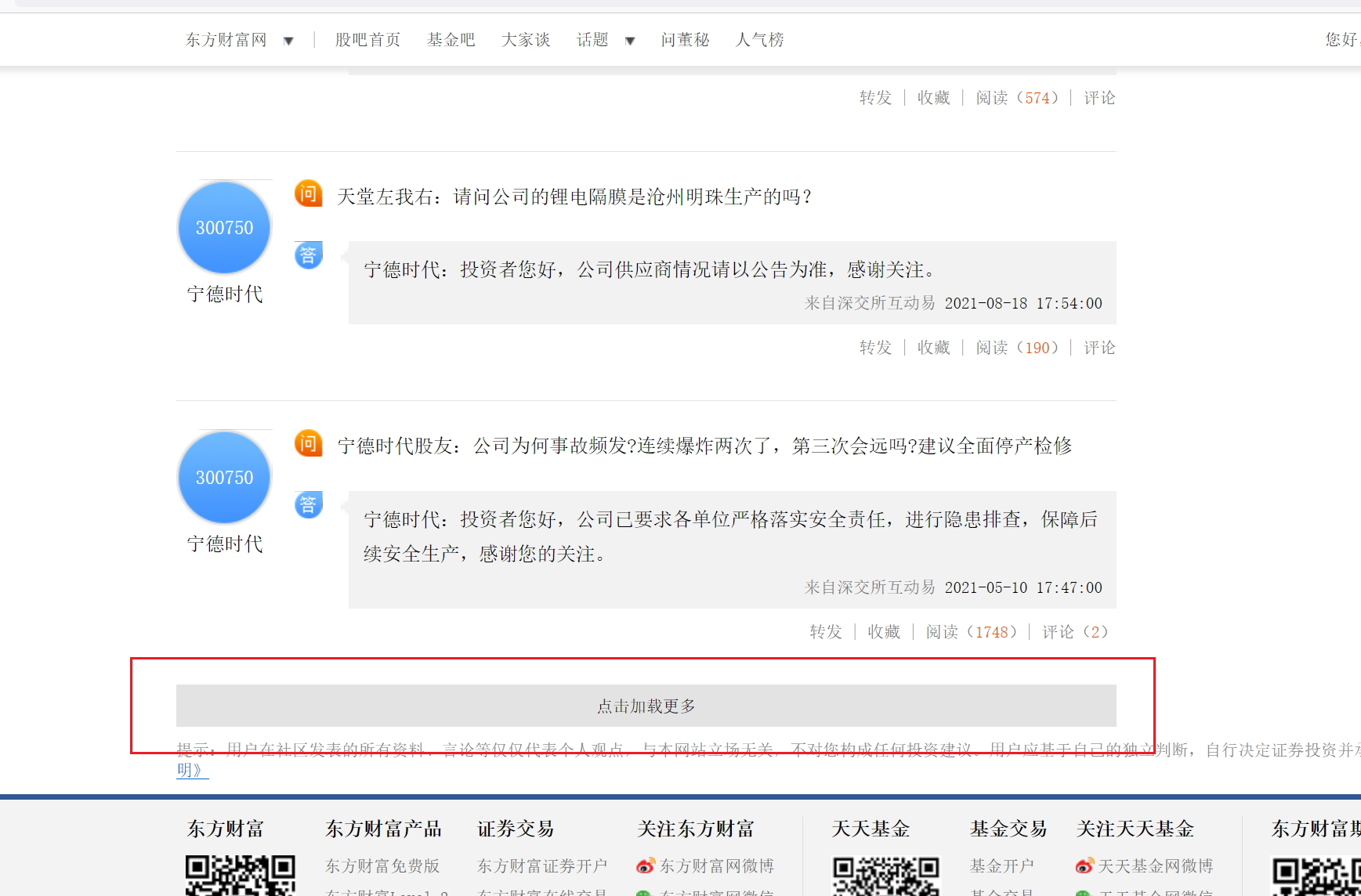Click the 阅读（1748） read count
This screenshot has height=896, width=1361.
tap(972, 632)
